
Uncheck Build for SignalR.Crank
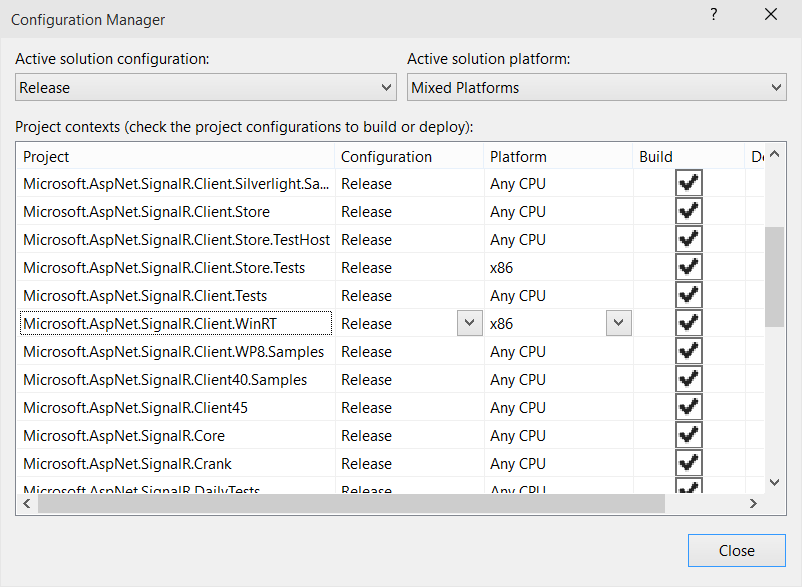pos(688,463)
